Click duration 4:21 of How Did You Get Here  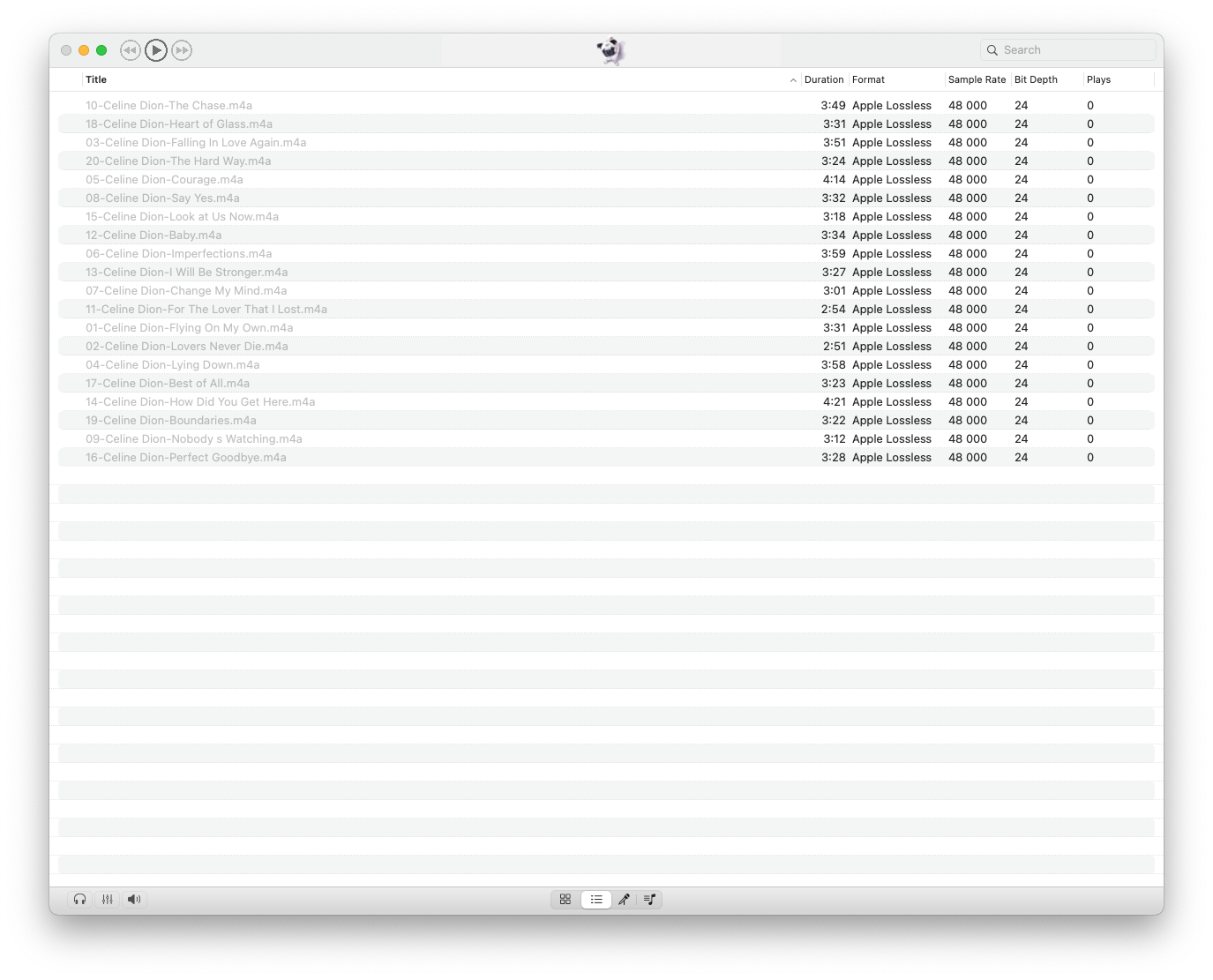click(834, 402)
